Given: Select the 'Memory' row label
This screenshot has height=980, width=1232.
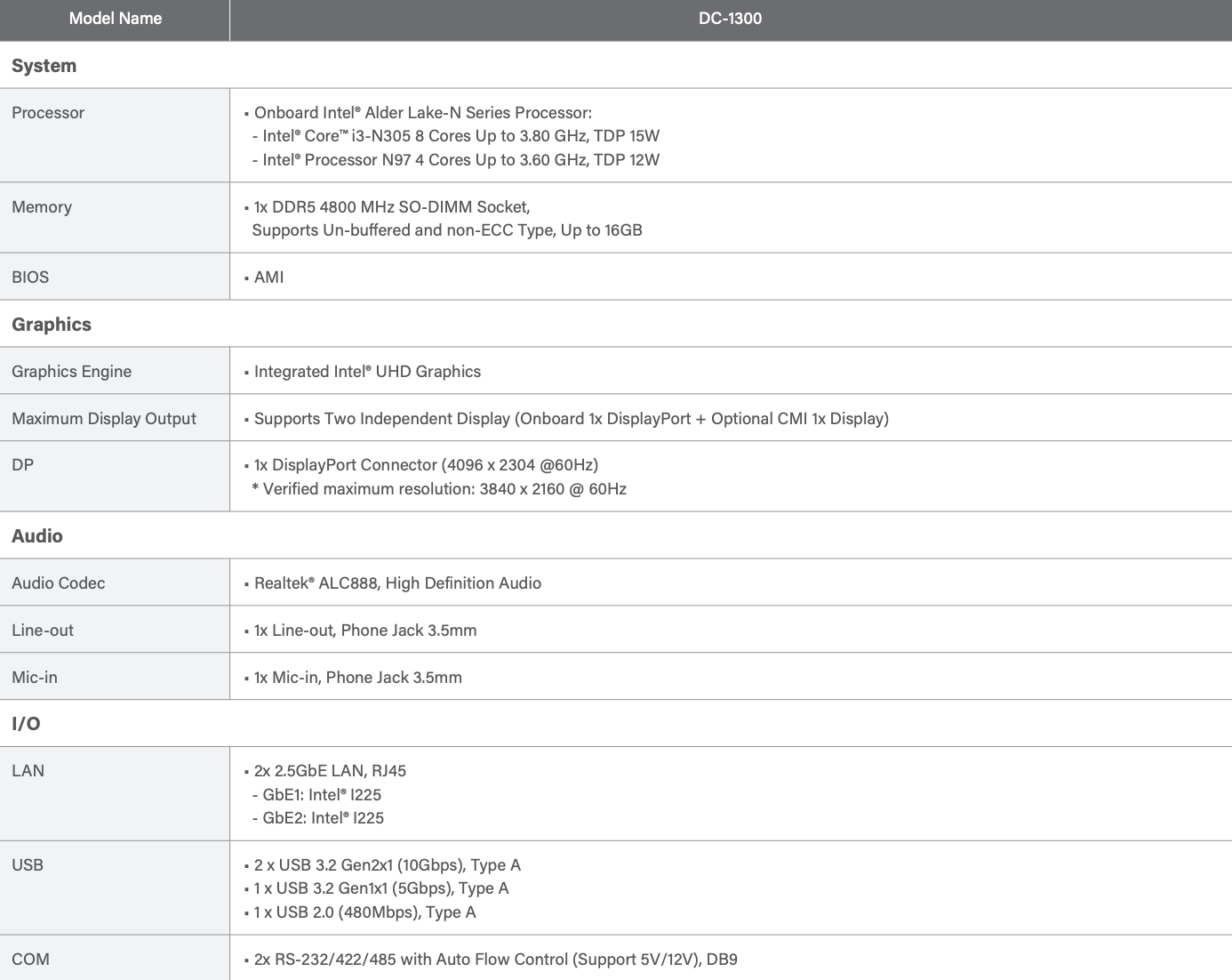Looking at the screenshot, I should pos(42,207).
